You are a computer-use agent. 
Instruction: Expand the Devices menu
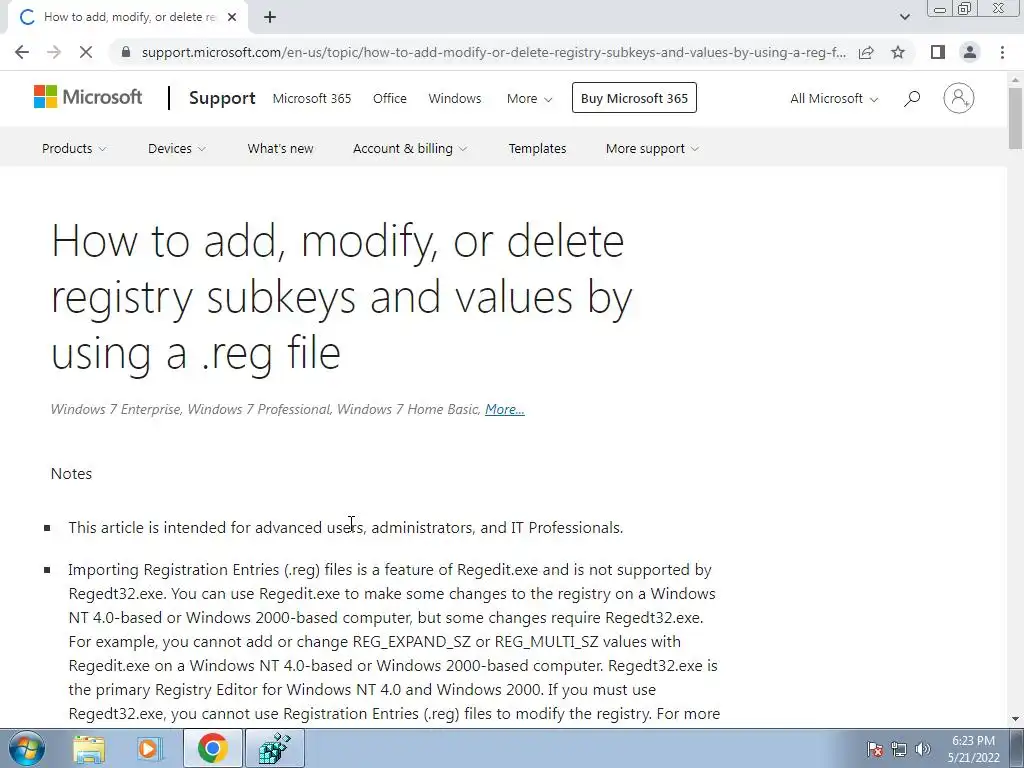177,148
